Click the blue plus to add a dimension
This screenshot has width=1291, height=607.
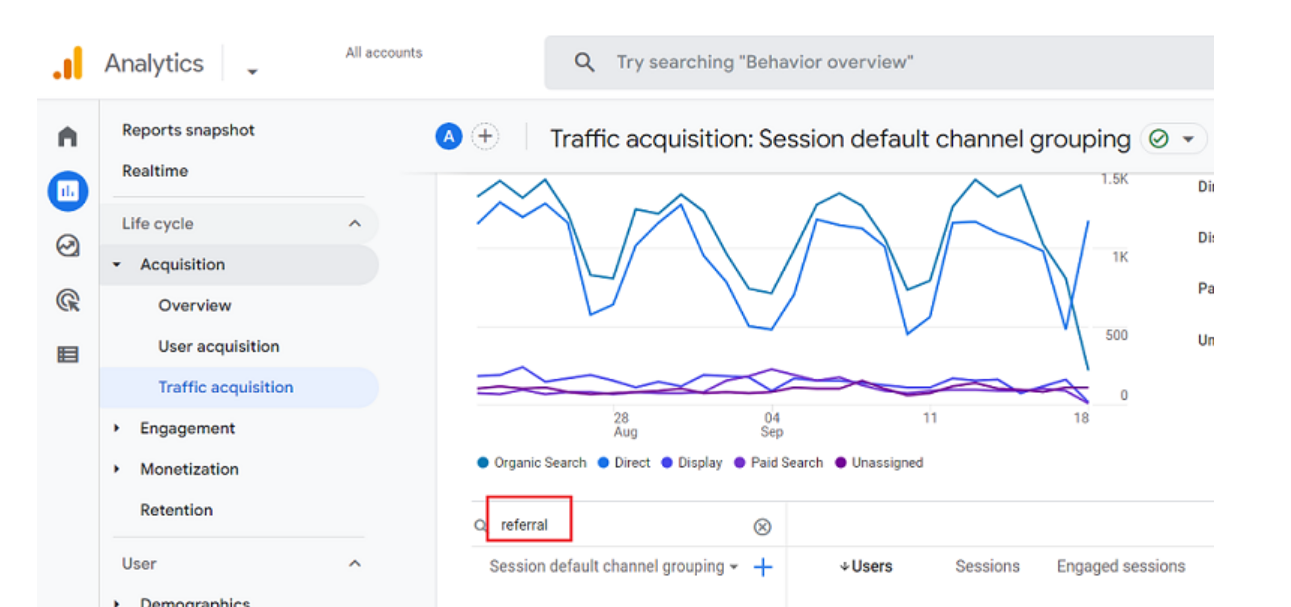763,567
